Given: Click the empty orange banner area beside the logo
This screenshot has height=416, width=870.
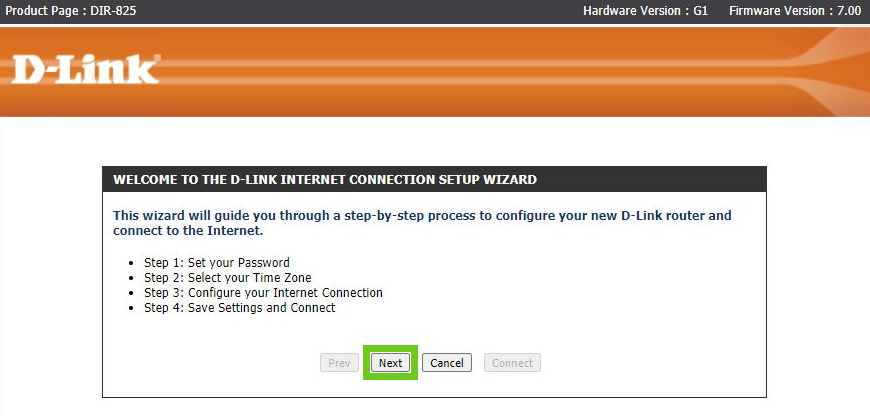Looking at the screenshot, I should point(450,70).
